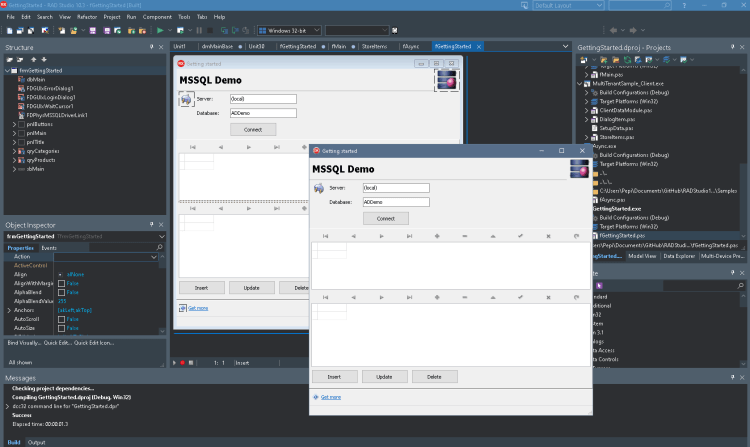This screenshot has width=750, height=447.
Task: Click Prior record in running app's lower navigator
Action: 353,297
